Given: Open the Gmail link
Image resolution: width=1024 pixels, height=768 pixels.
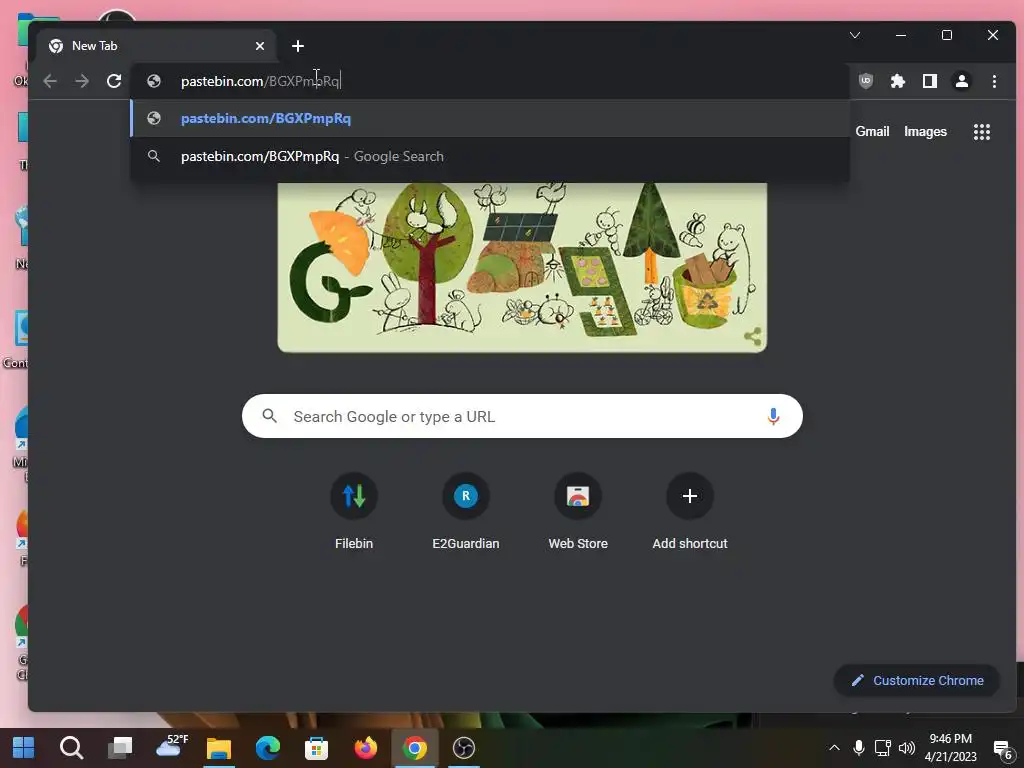Looking at the screenshot, I should coord(872,131).
